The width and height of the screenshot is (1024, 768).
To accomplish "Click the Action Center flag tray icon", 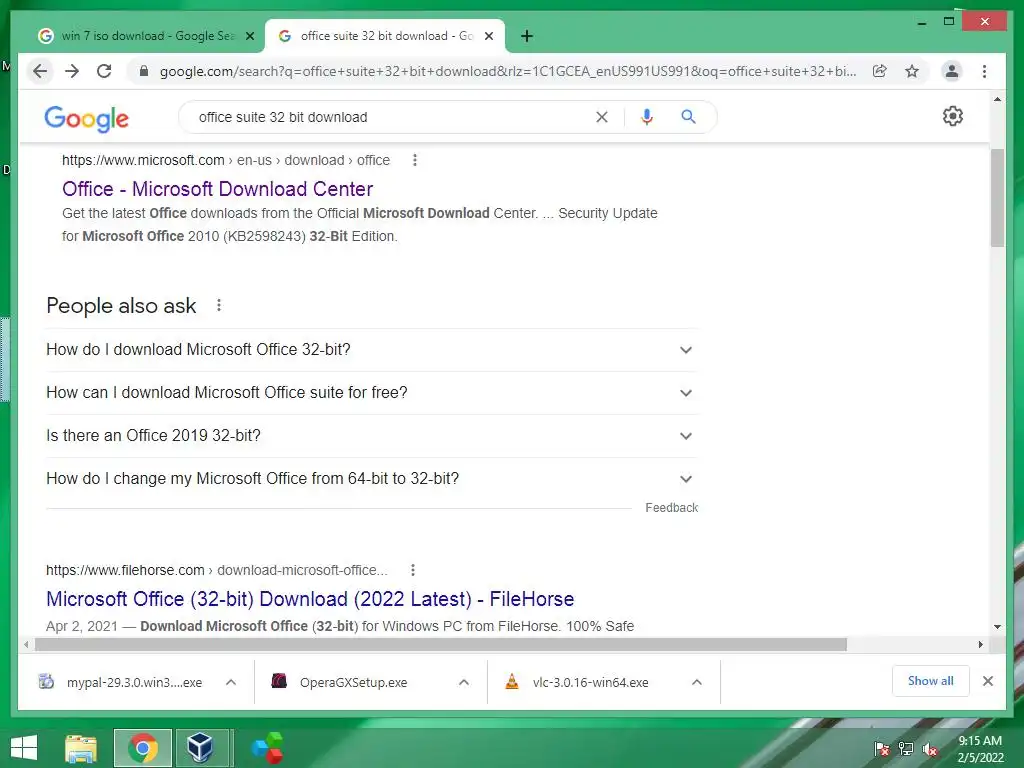I will [882, 749].
